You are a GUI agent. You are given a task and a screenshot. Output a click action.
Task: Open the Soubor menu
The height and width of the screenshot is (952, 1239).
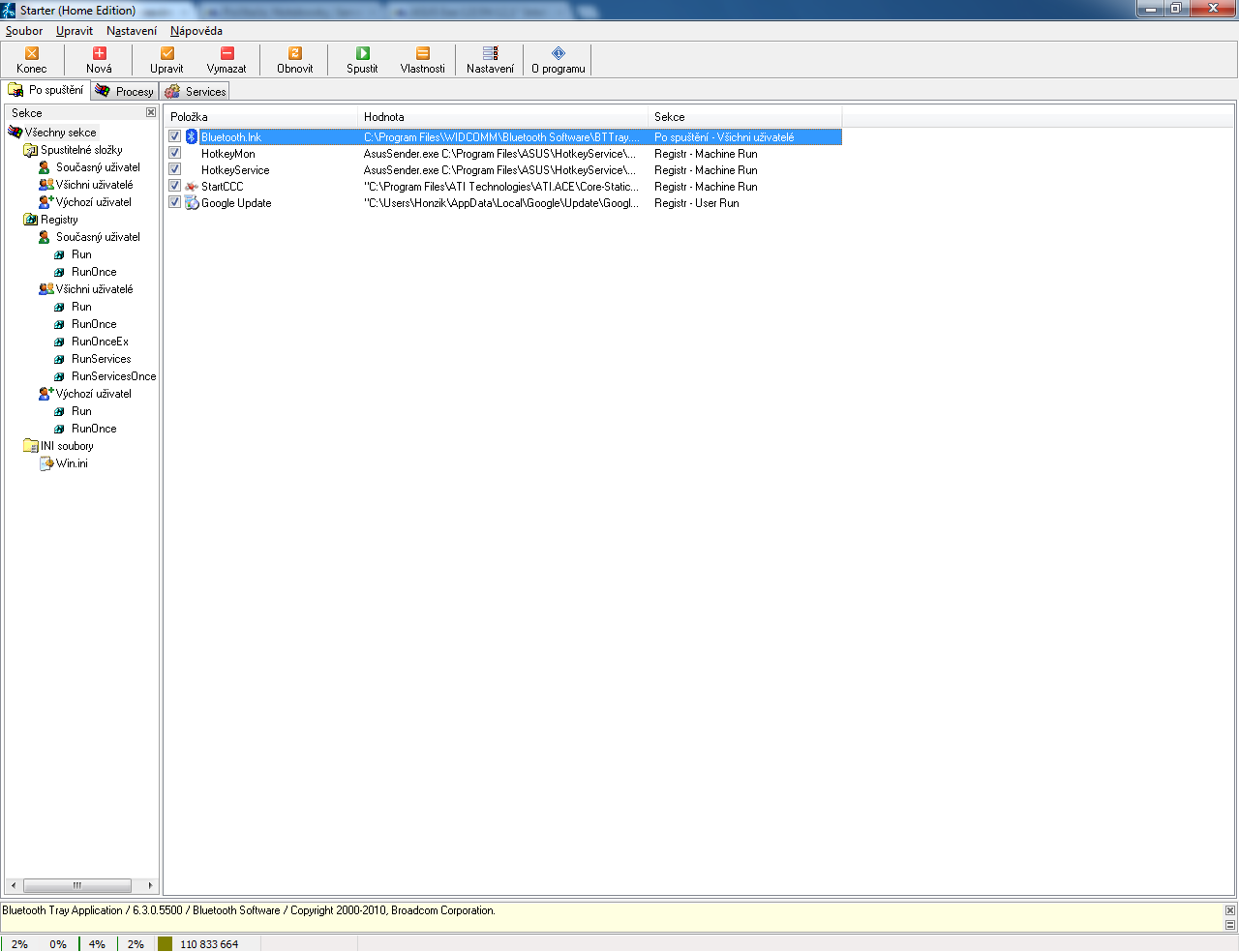(24, 31)
